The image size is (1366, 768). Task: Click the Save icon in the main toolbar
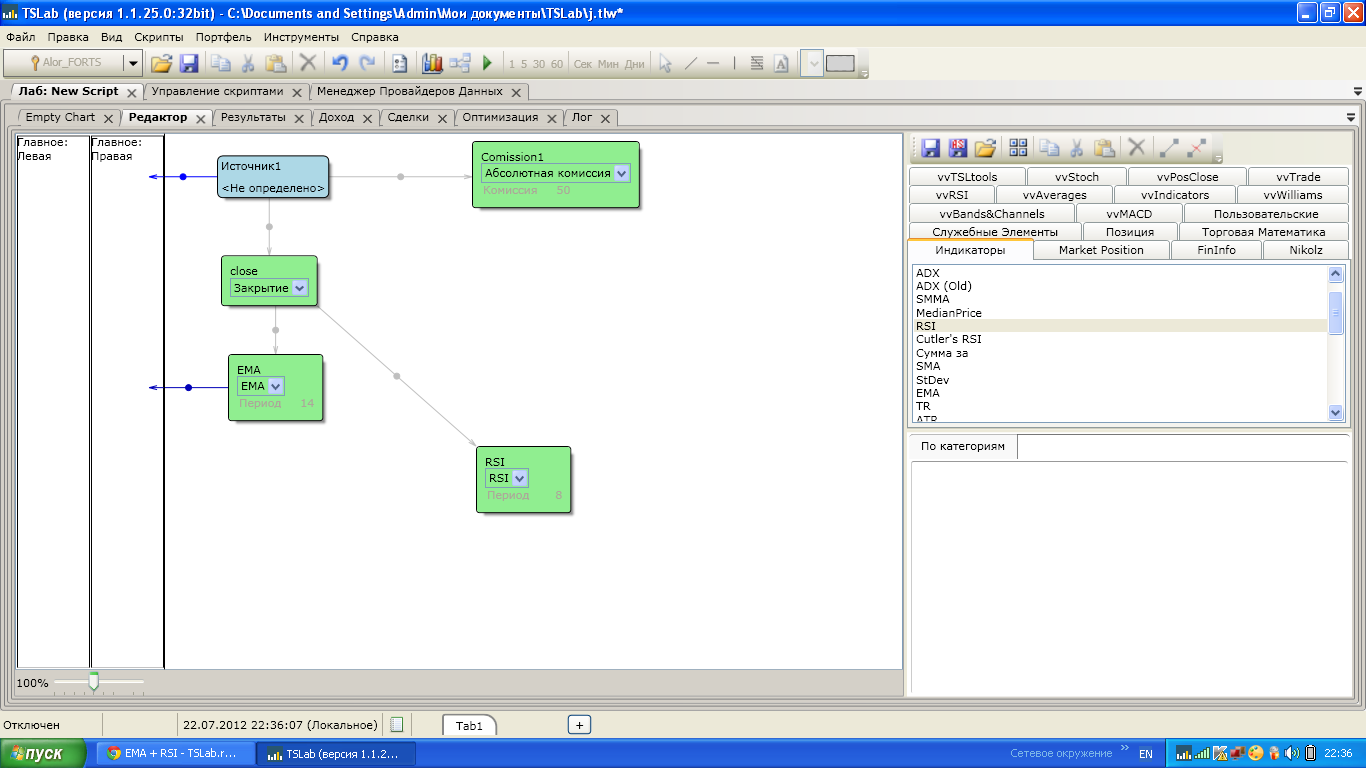[188, 63]
